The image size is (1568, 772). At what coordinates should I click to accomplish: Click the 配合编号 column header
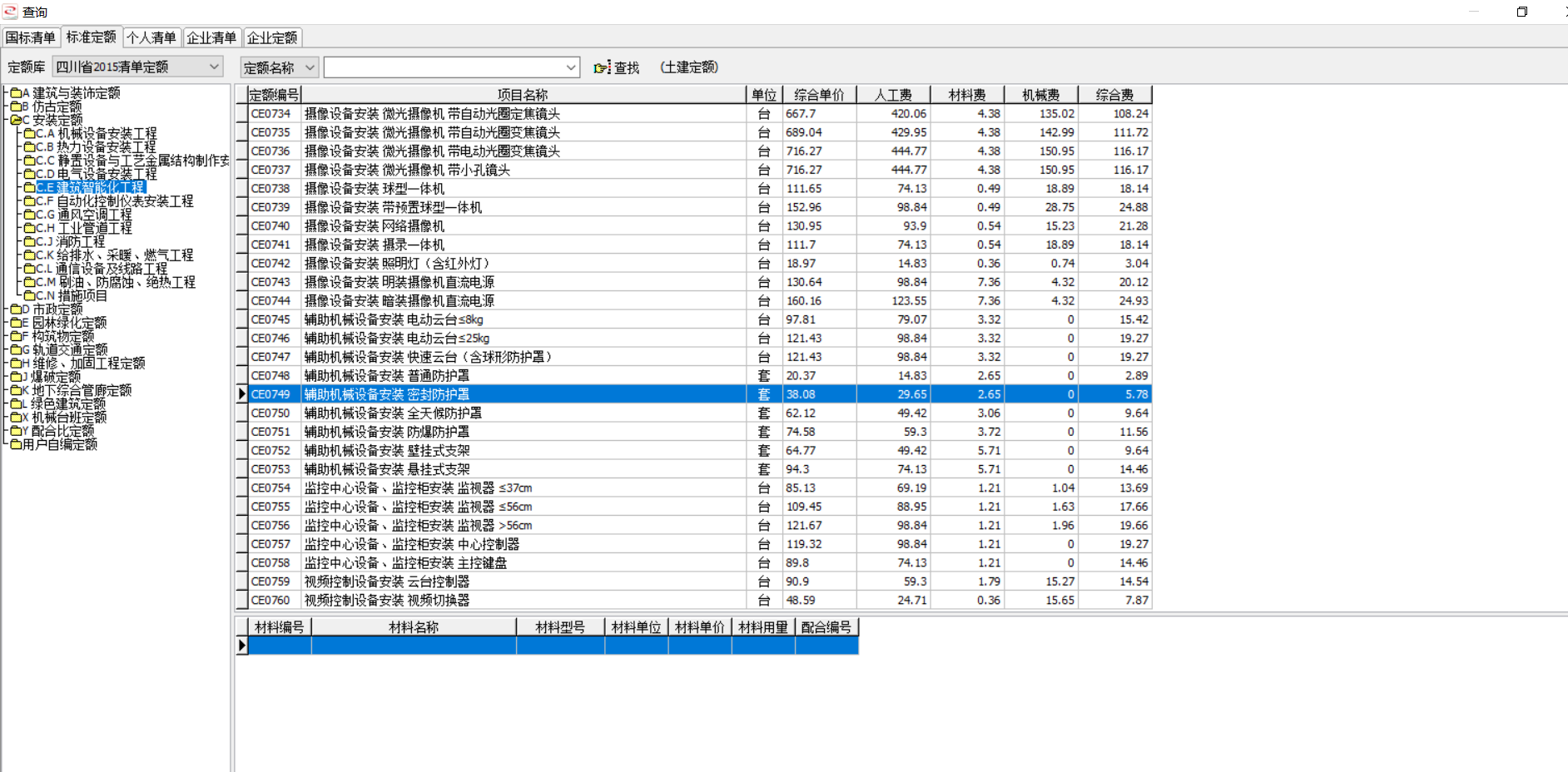pos(826,627)
